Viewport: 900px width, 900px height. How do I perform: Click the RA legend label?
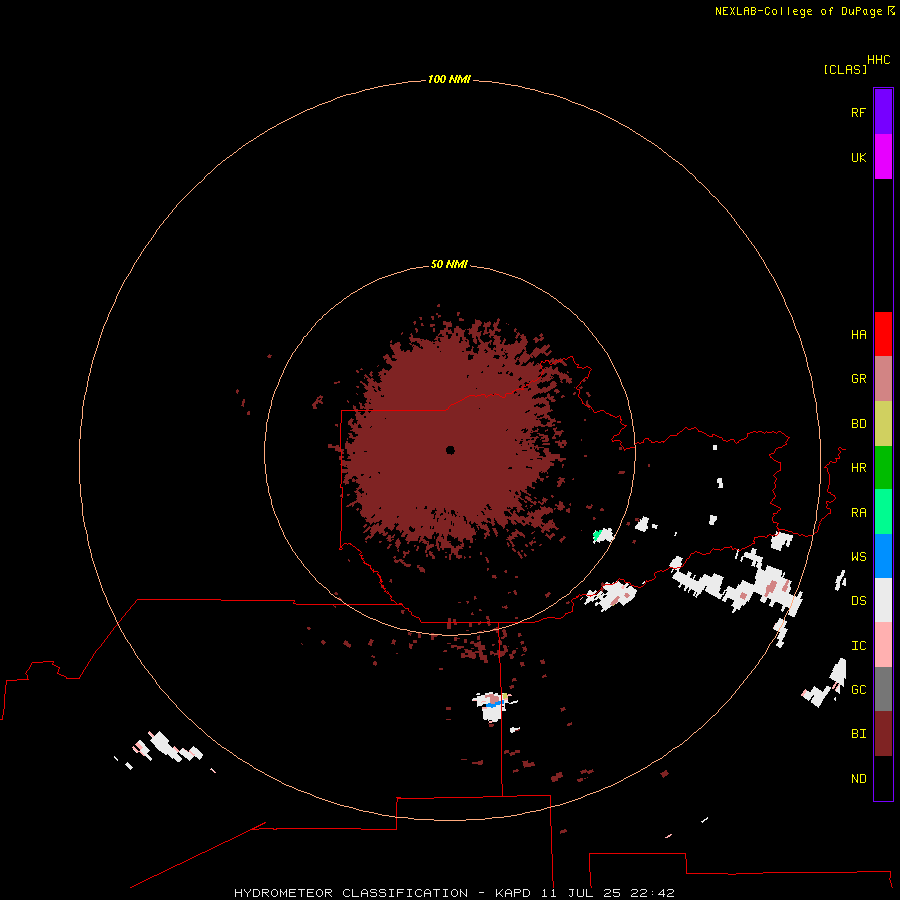click(x=858, y=513)
